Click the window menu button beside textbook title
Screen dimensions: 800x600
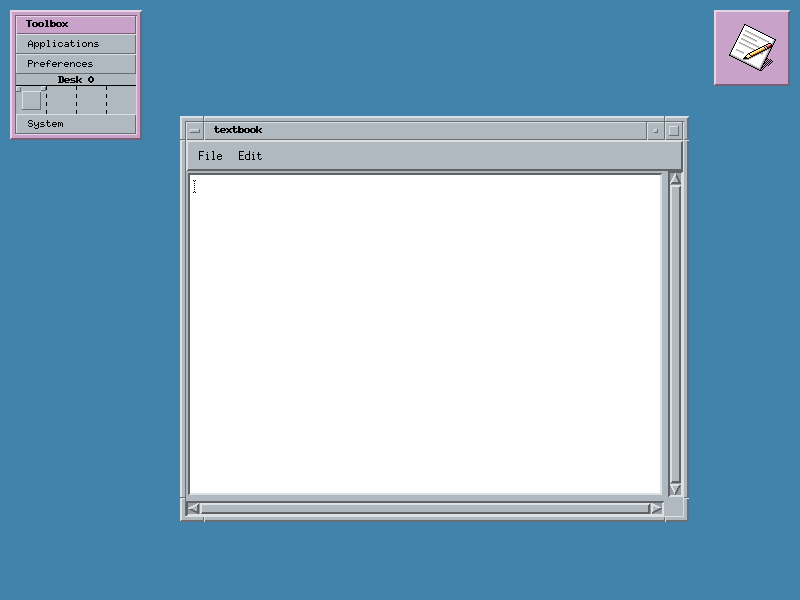[x=194, y=130]
